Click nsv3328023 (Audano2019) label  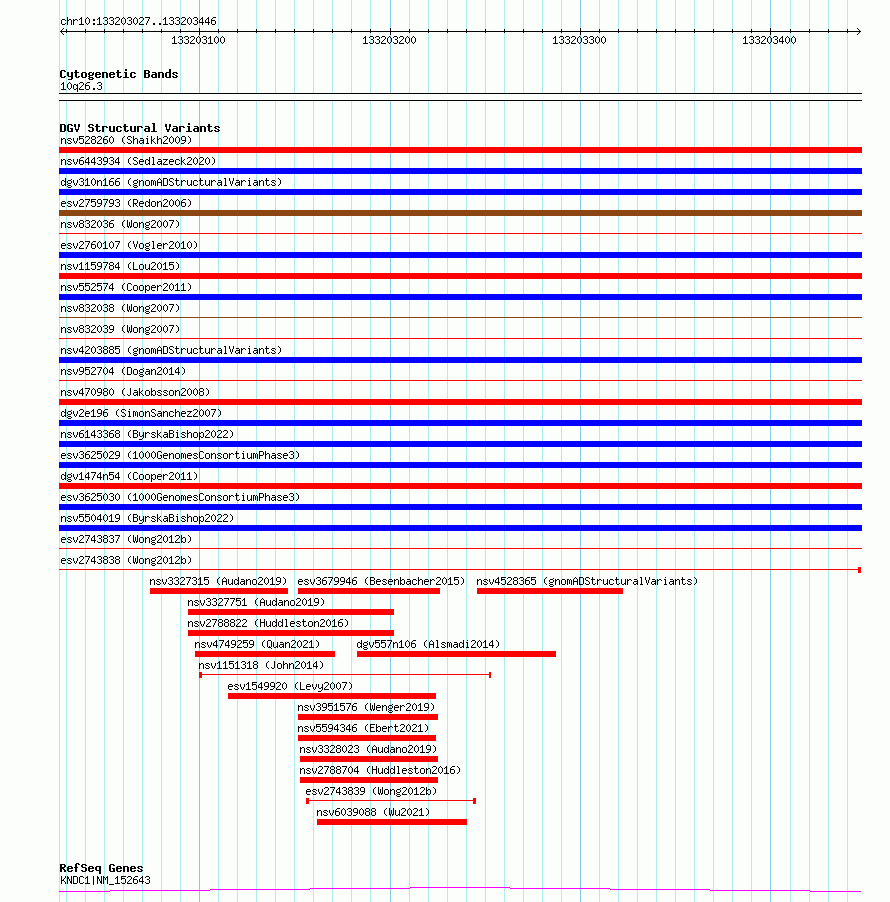(x=368, y=749)
